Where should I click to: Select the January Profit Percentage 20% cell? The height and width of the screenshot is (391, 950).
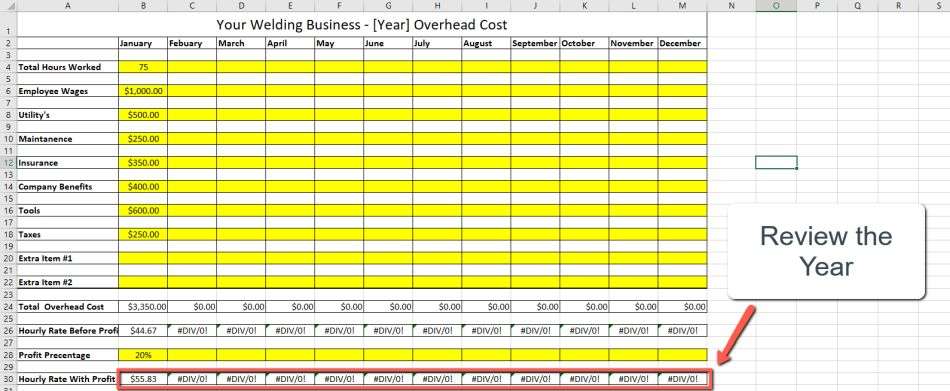[143, 355]
